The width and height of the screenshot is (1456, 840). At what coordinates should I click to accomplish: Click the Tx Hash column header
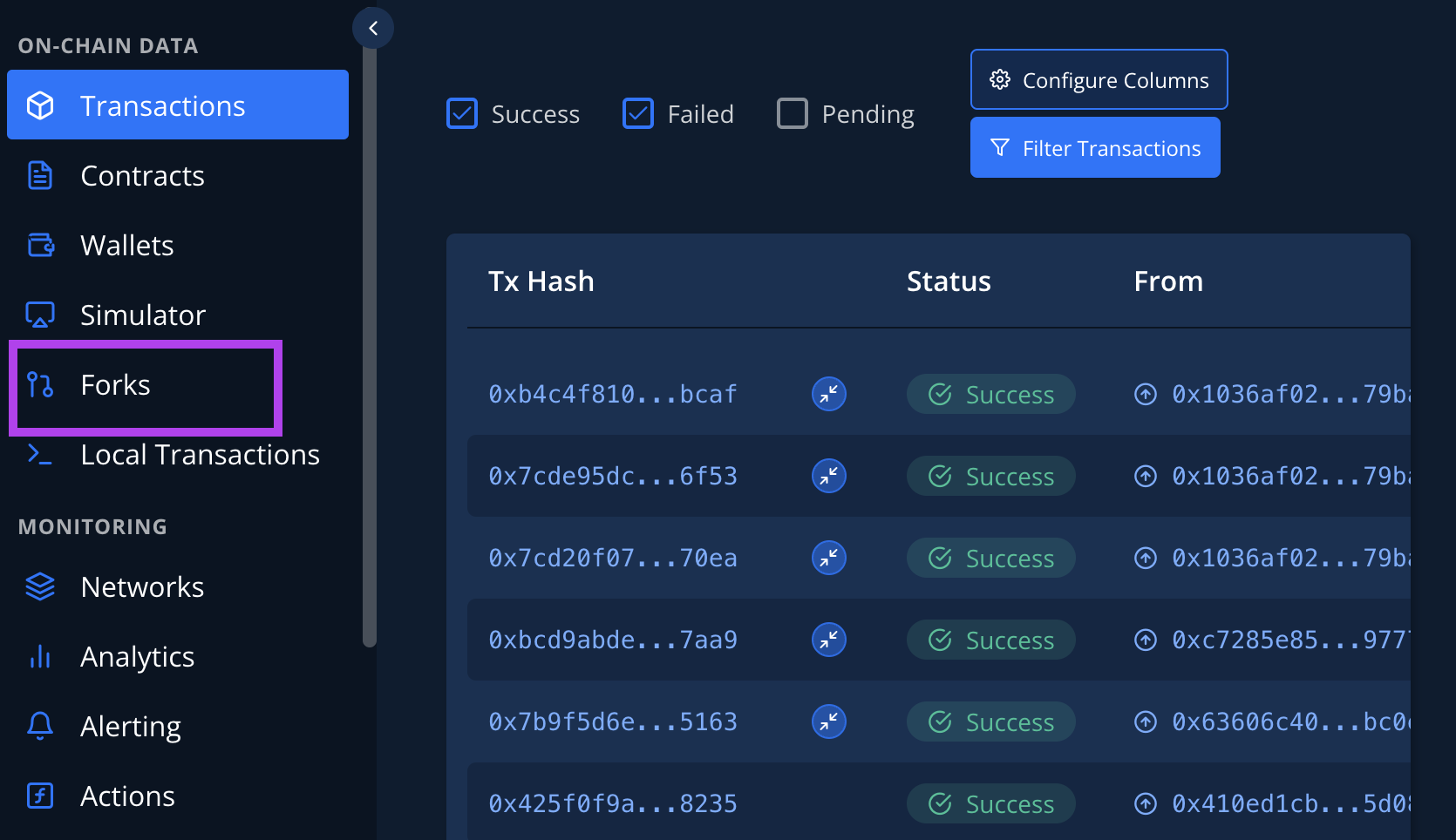(x=541, y=281)
